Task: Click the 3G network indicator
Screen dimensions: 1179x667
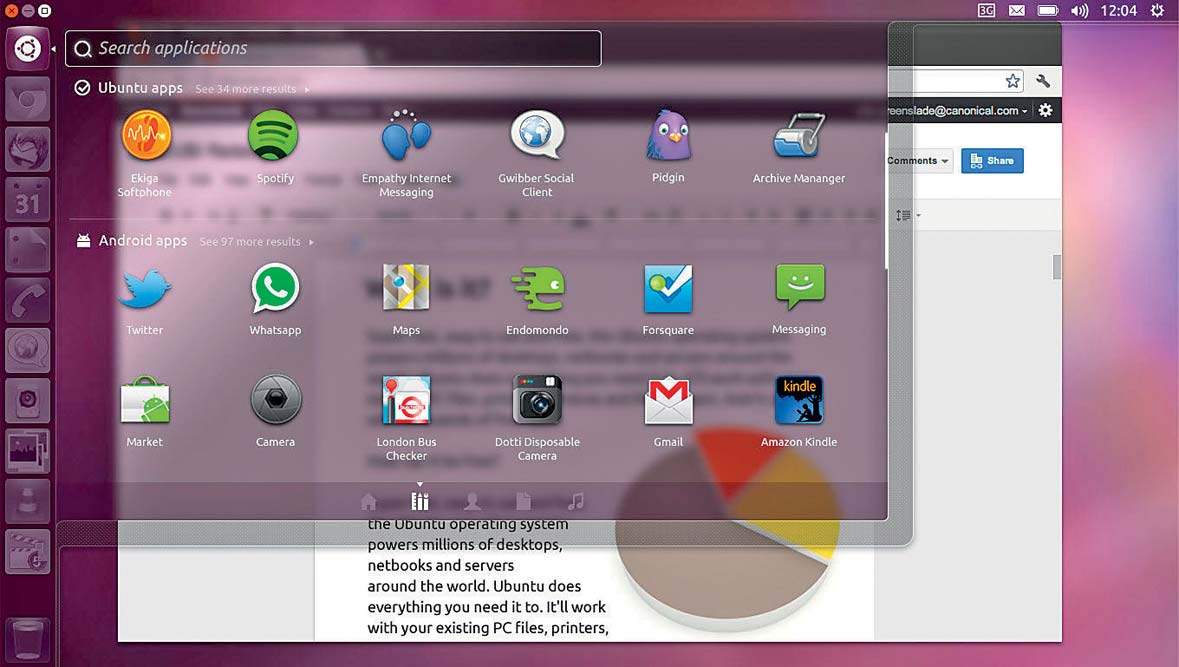Action: click(x=986, y=11)
